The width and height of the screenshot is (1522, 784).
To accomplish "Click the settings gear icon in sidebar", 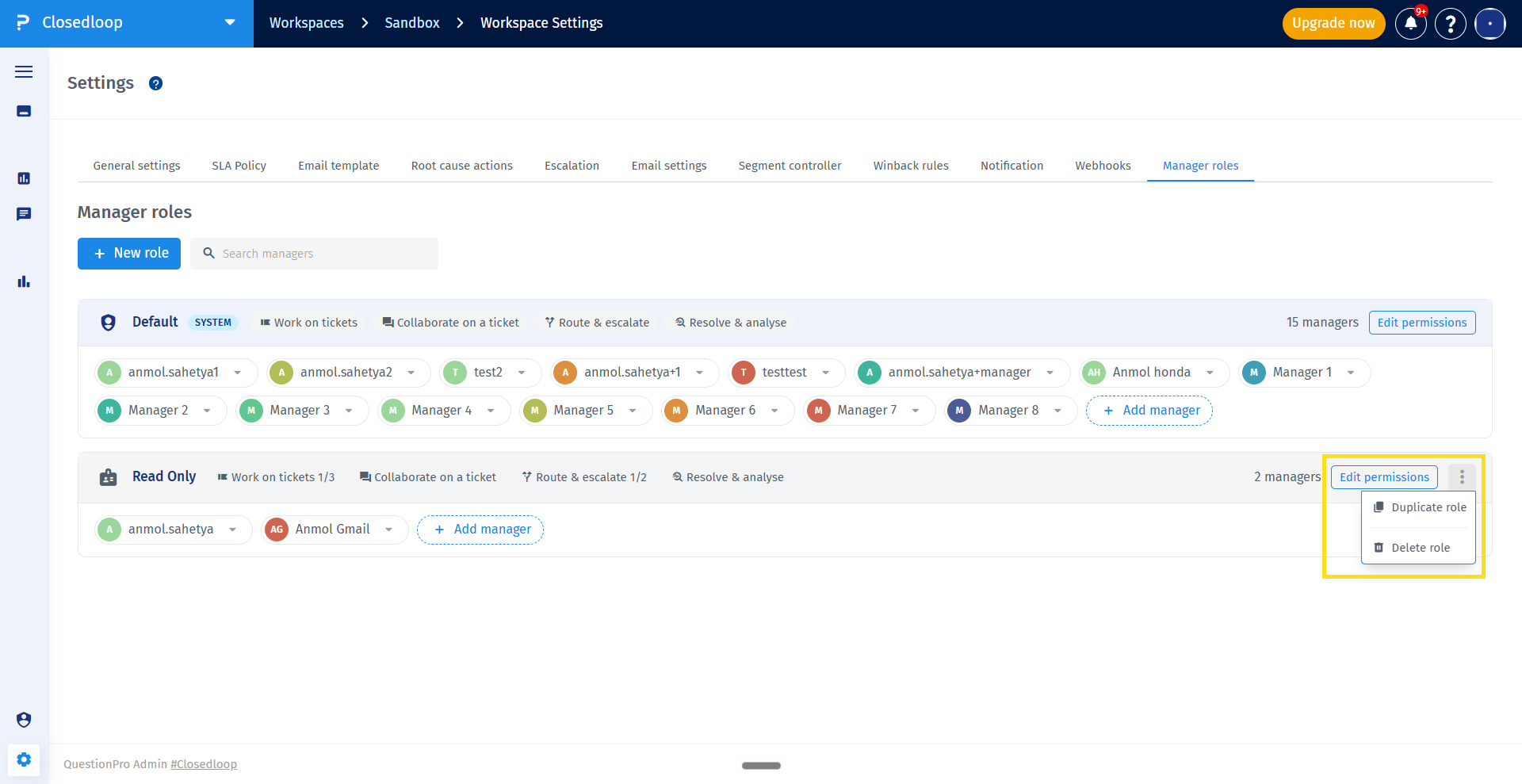I will click(x=24, y=759).
